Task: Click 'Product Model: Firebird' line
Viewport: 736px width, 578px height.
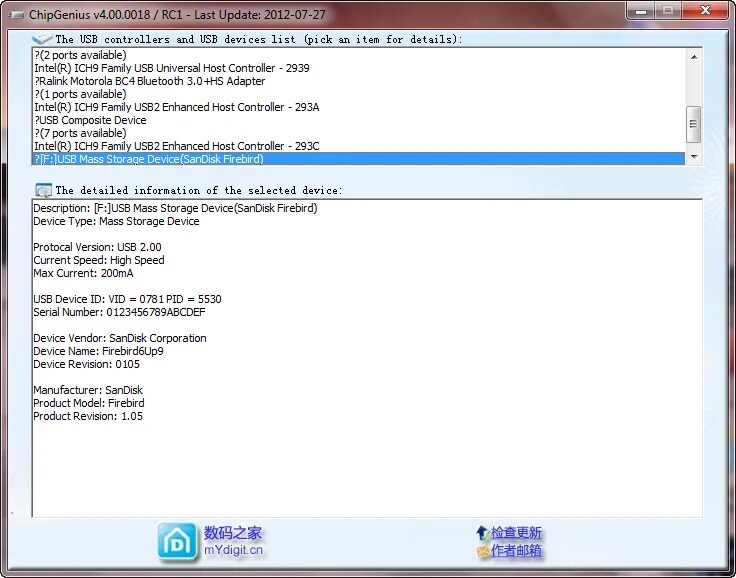Action: tap(89, 403)
